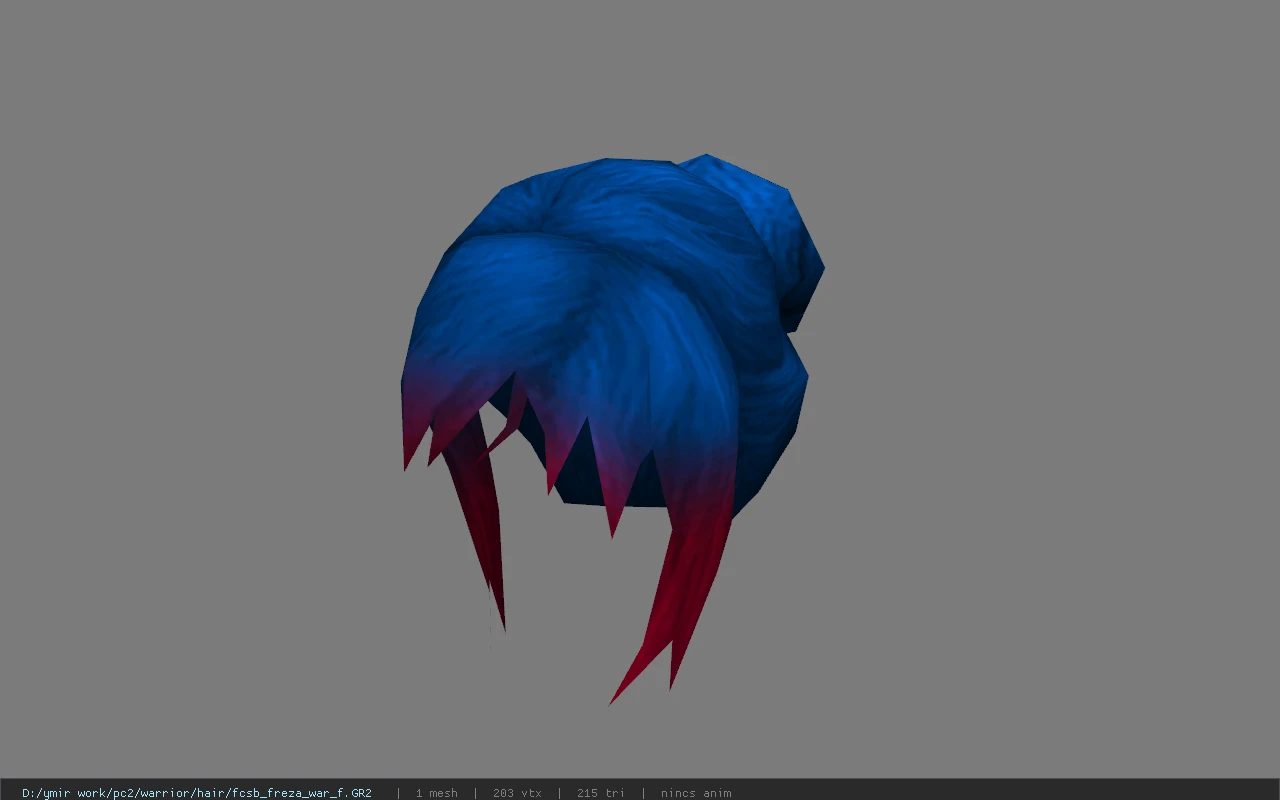Click empty gray viewport background left of model
The height and width of the screenshot is (800, 1280).
pos(200,400)
